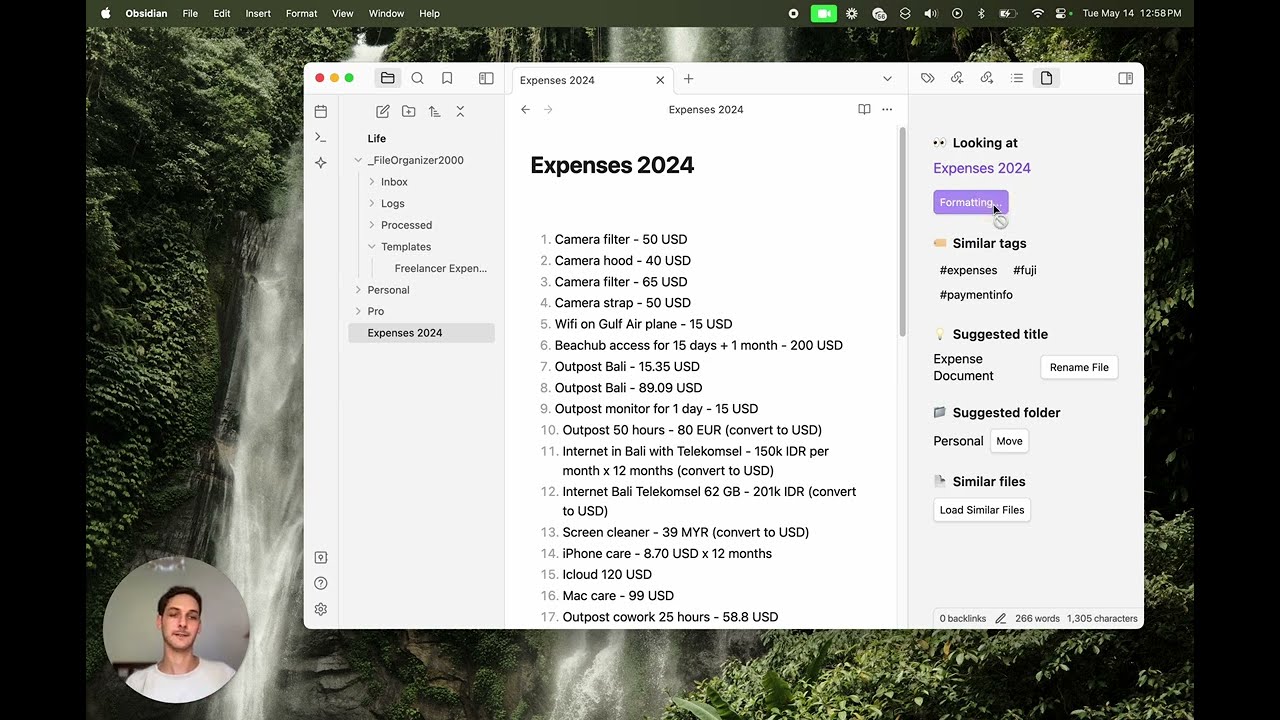Click the #expenses tag
Viewport: 1280px width, 720px height.
(x=968, y=270)
